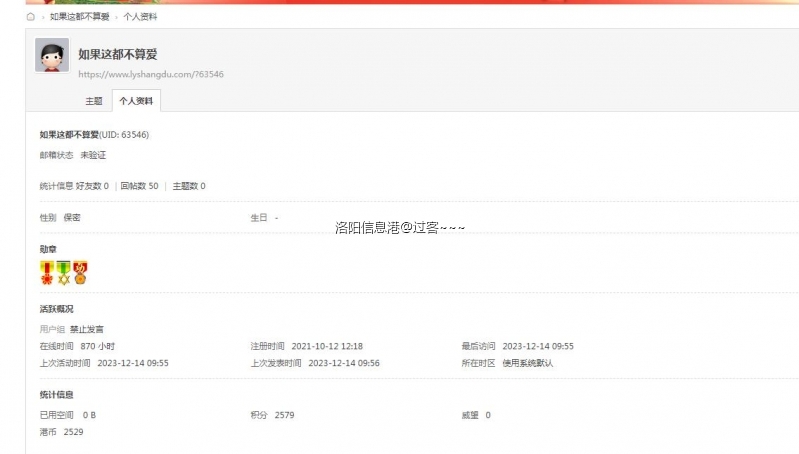Click the 保密 gender value
The image size is (799, 454).
72,218
